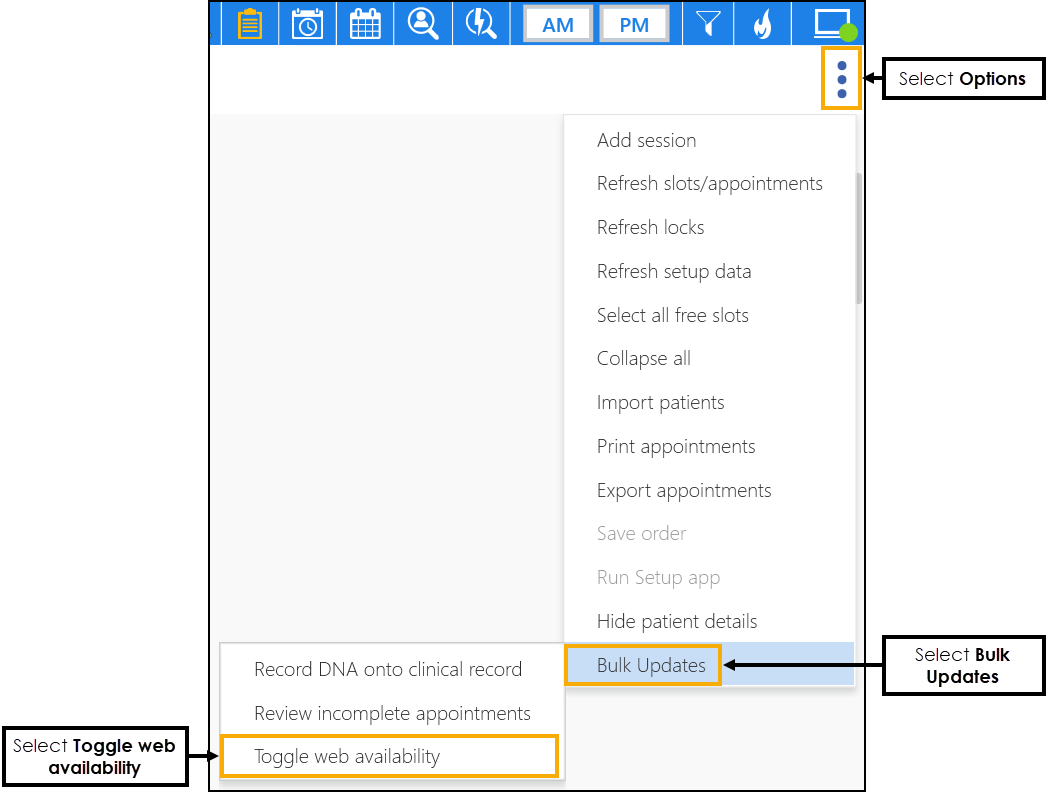Click the flame icon in toolbar
This screenshot has width=1048, height=792.
pyautogui.click(x=762, y=24)
